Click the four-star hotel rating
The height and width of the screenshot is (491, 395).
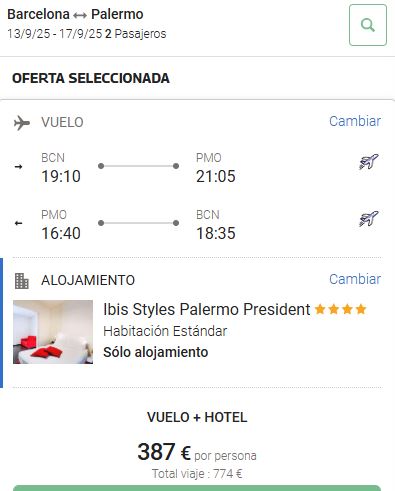(340, 310)
